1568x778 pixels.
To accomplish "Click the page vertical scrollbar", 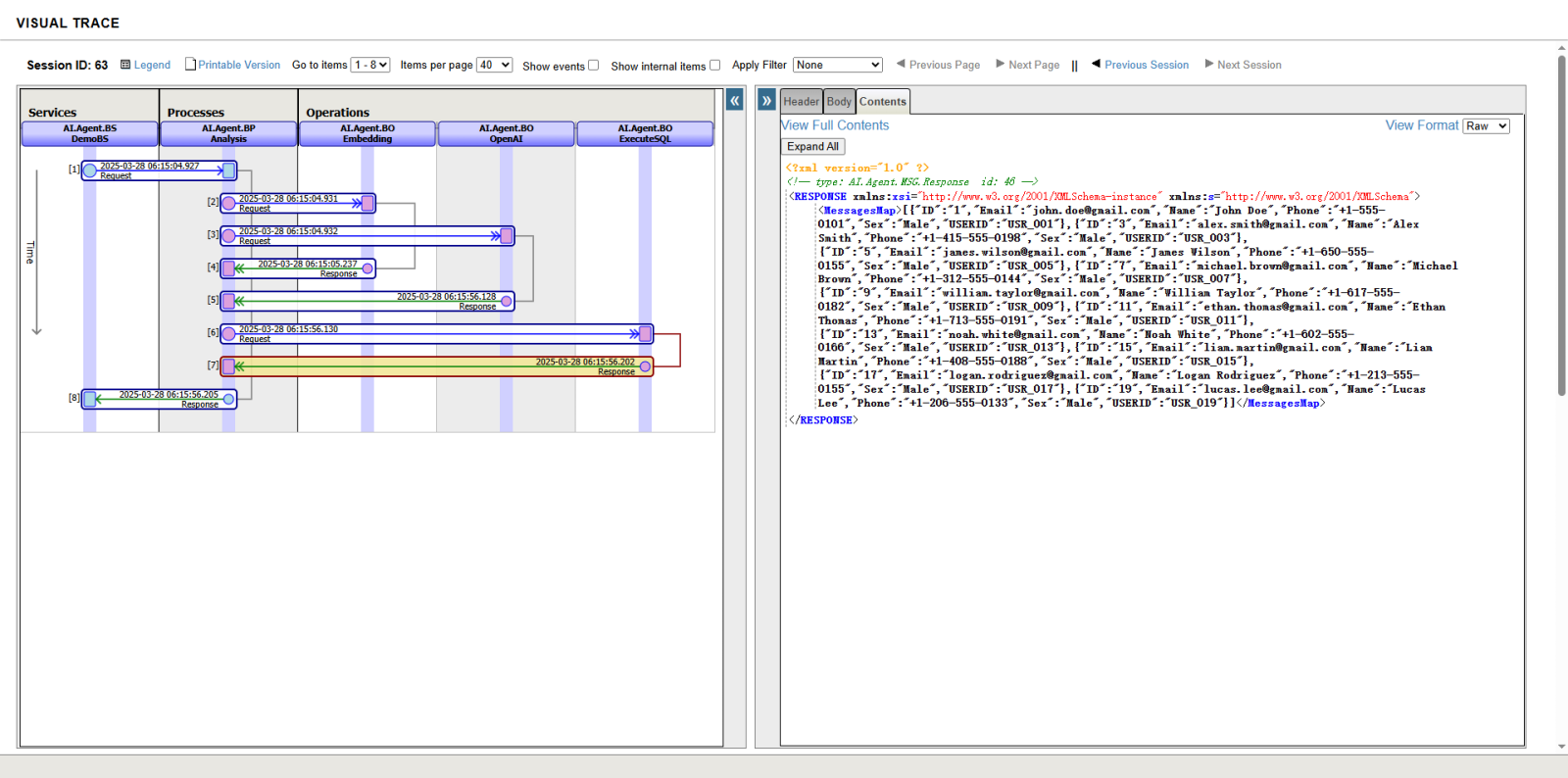I will 1561,225.
